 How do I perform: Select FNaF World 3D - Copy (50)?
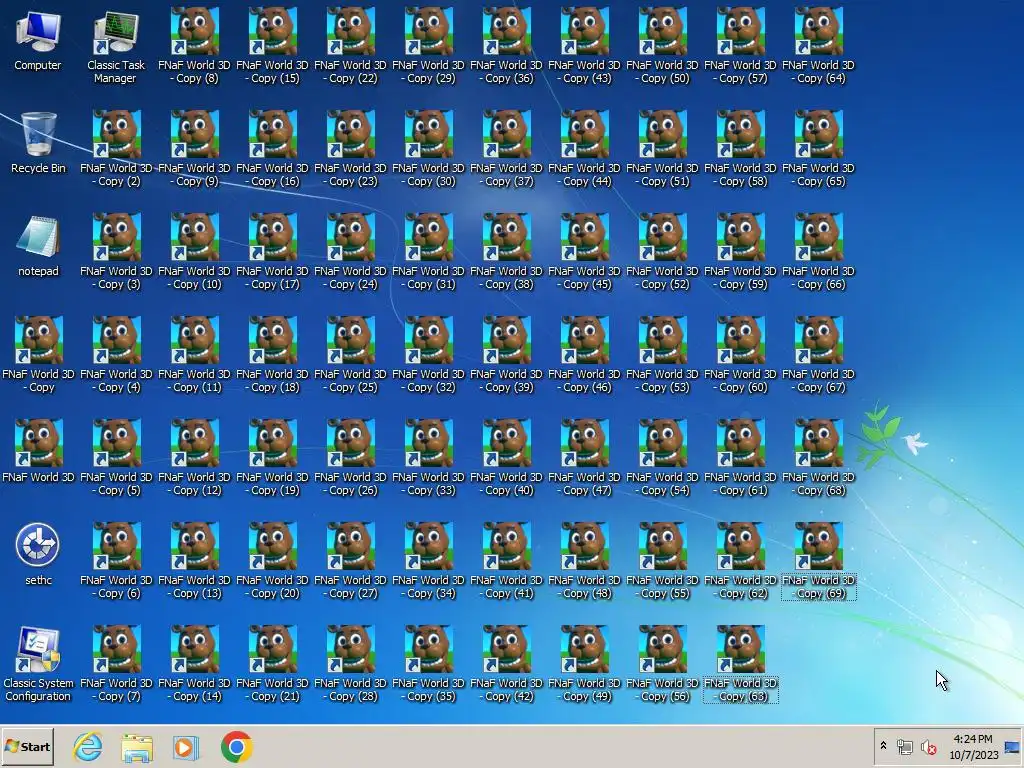pos(662,45)
